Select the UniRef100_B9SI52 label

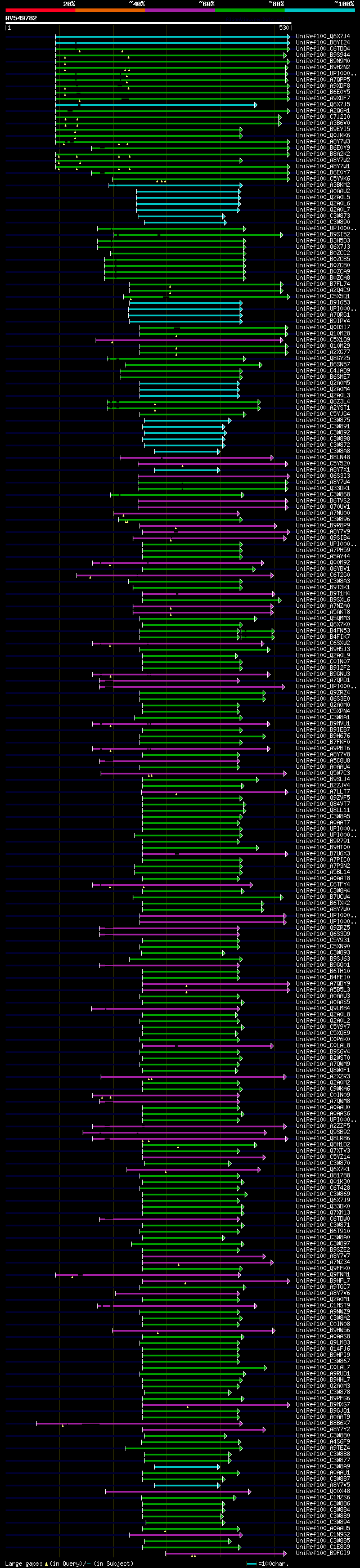pos(323,234)
